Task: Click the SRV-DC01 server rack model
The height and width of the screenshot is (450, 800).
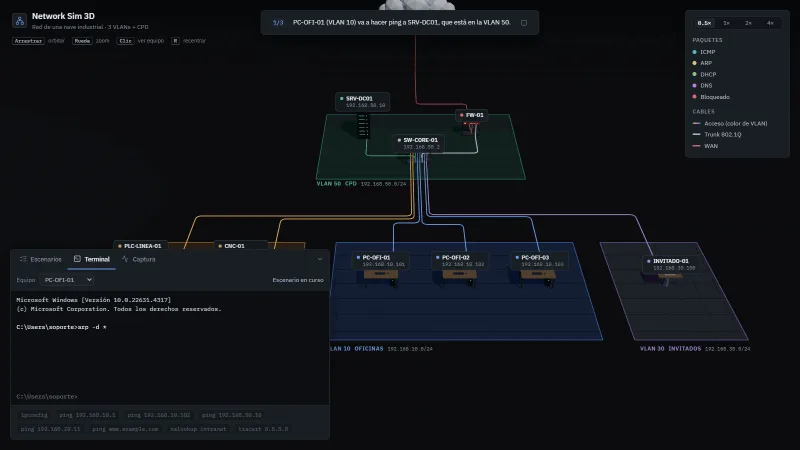Action: tap(363, 126)
